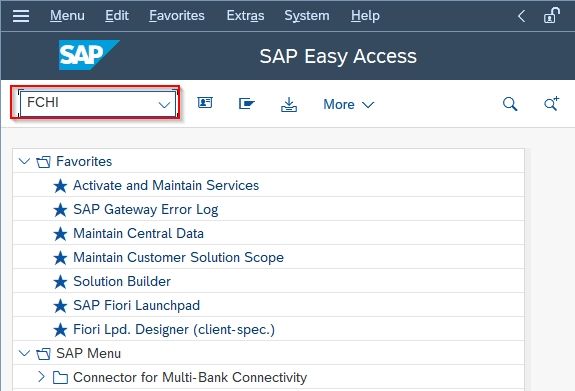Click the back chevron in the top bar
The height and width of the screenshot is (391, 575).
pyautogui.click(x=521, y=16)
